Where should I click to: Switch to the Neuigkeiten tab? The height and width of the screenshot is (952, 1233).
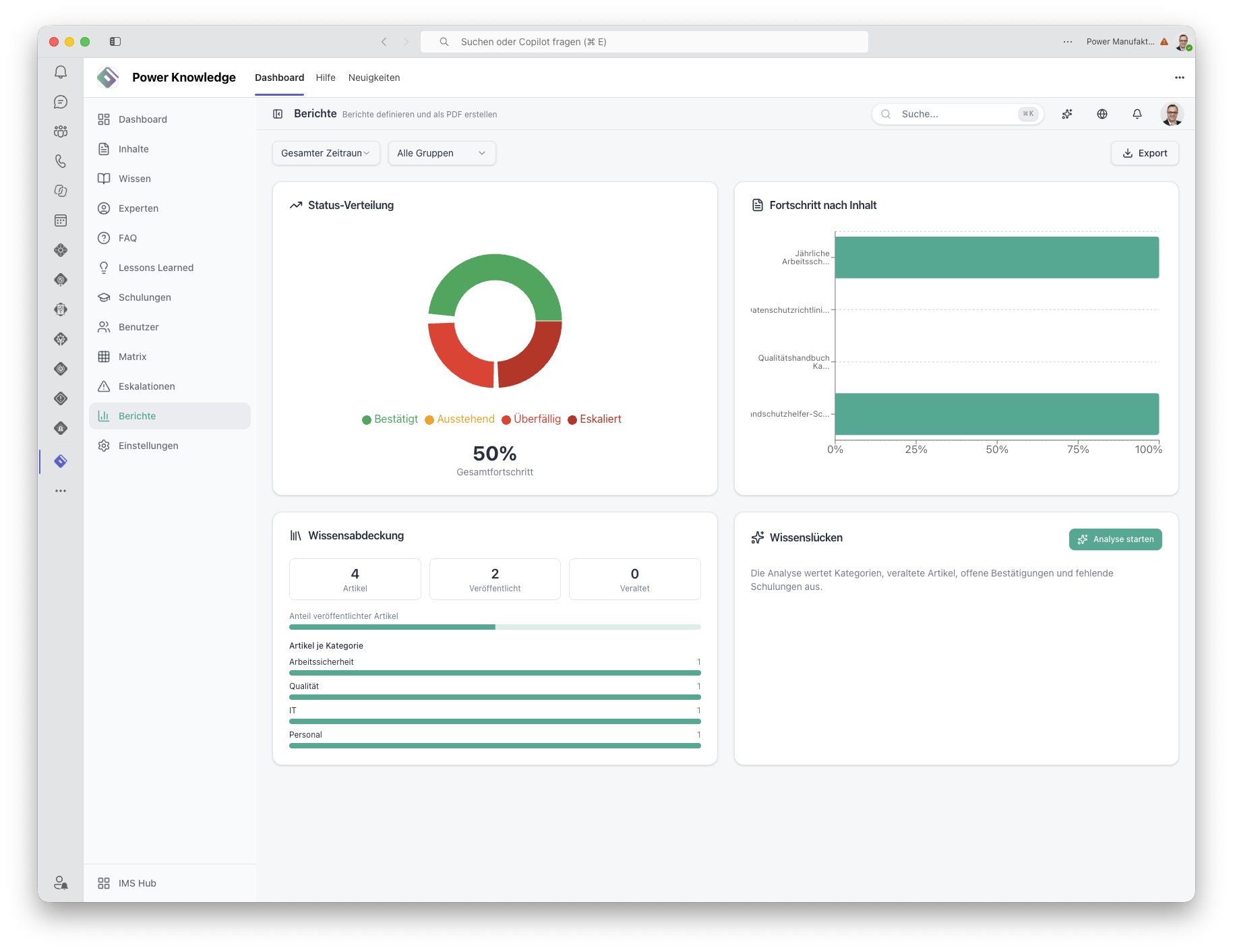(x=374, y=78)
